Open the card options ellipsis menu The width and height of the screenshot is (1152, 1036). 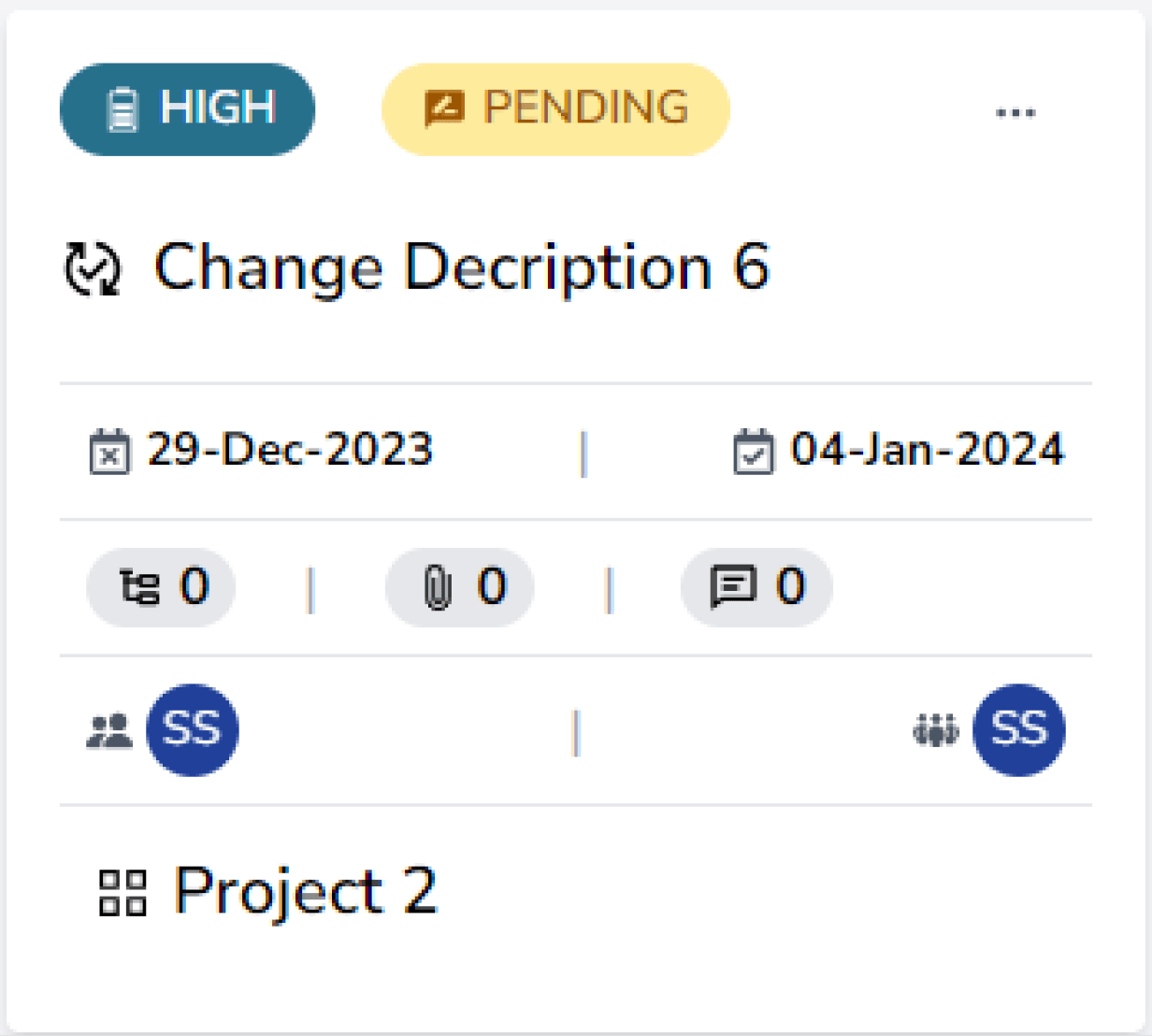(x=1015, y=111)
